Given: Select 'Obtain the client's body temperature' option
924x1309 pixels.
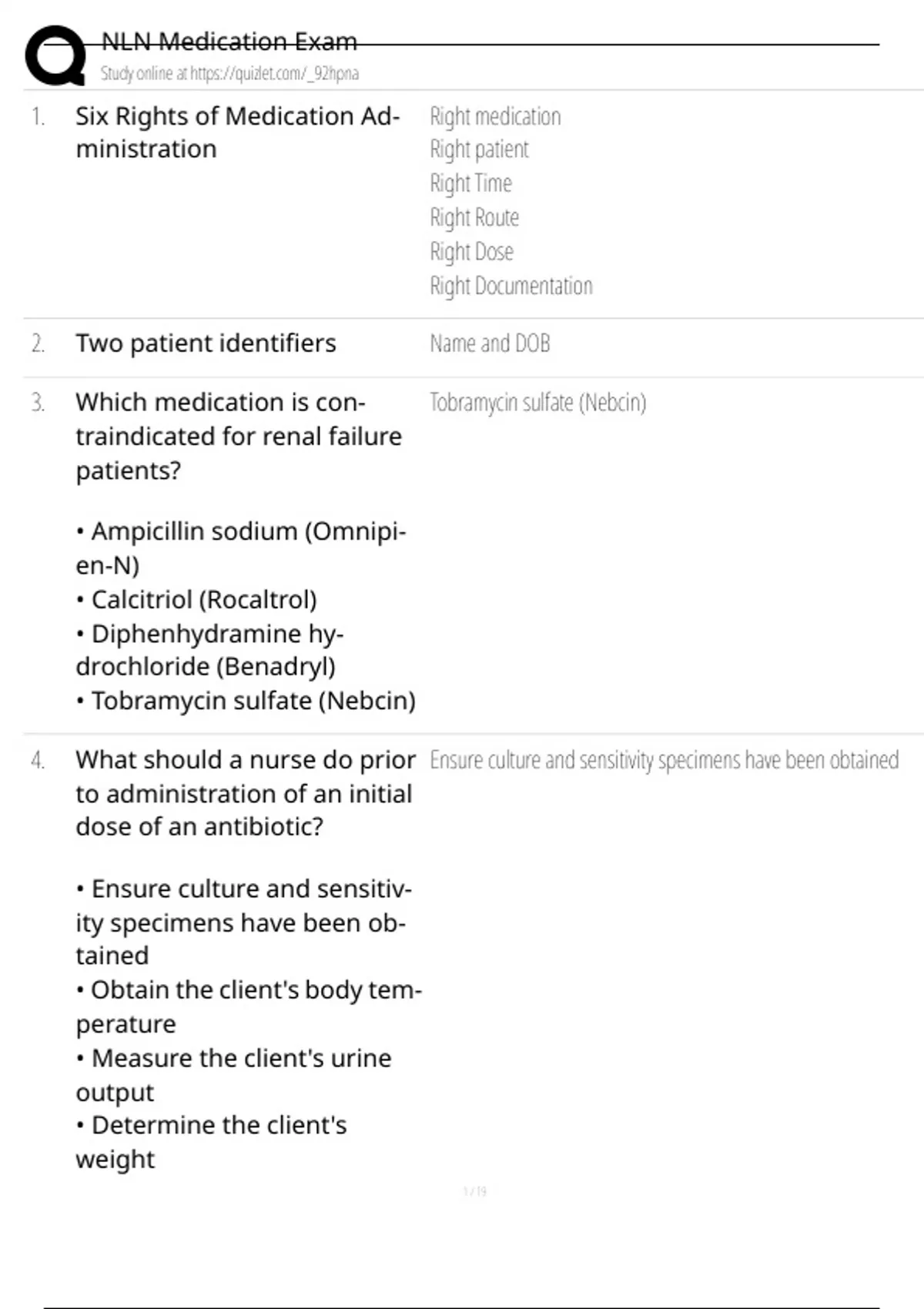Looking at the screenshot, I should click(249, 1006).
